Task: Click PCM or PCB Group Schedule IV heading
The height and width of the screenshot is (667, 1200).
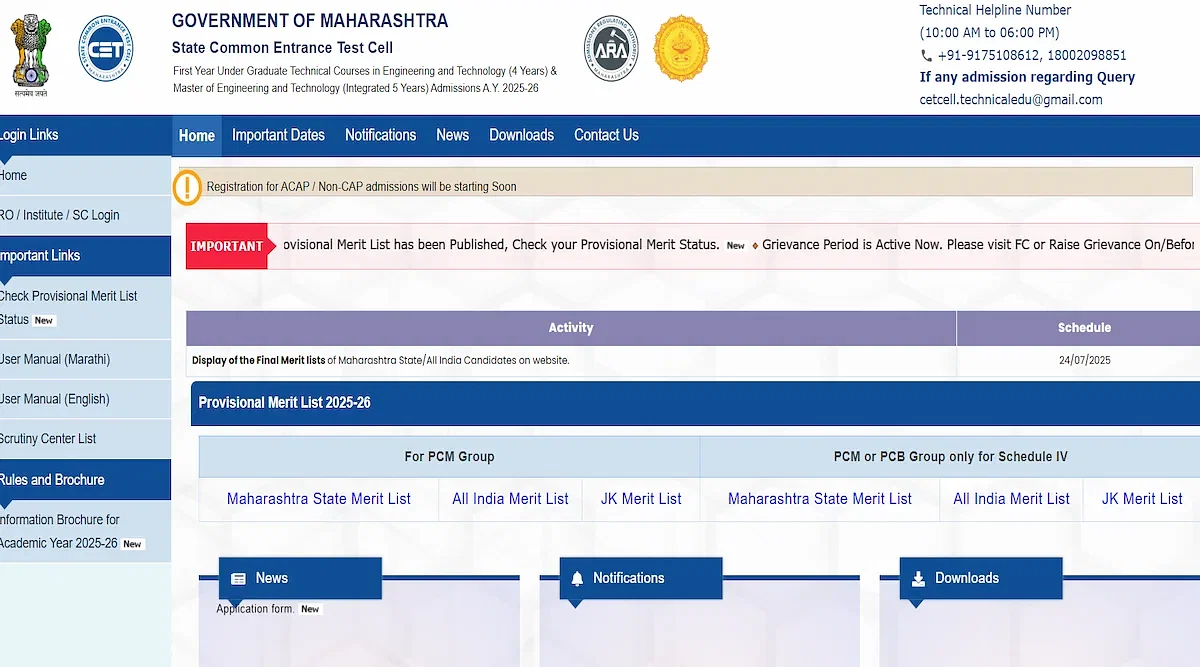Action: tap(951, 457)
